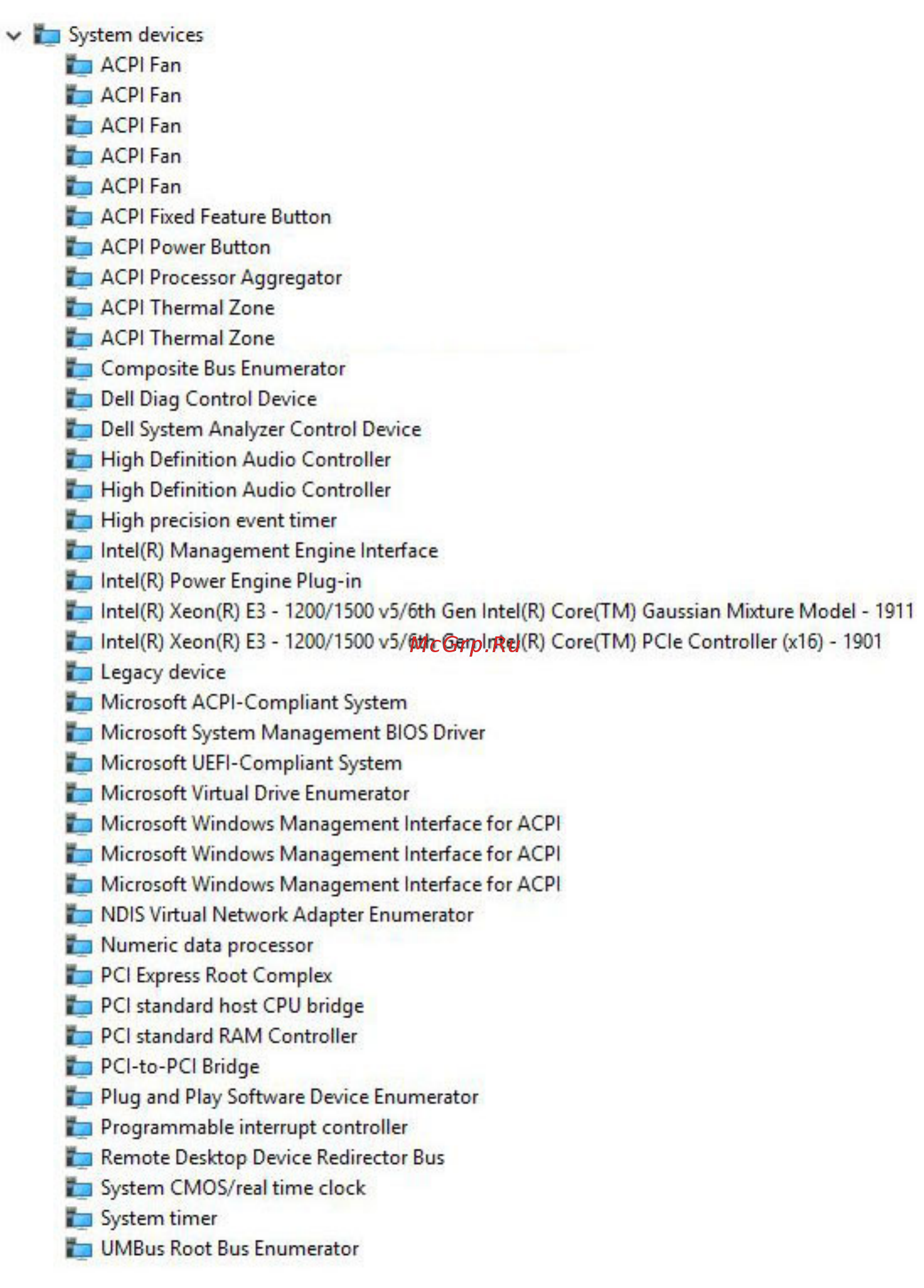Click Intel(R) Power Engine Plug-in icon
The height and width of the screenshot is (1288, 924).
pos(79,580)
